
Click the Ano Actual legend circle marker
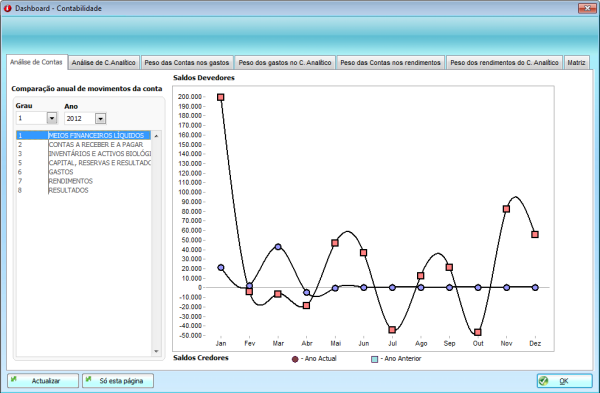[x=295, y=359]
